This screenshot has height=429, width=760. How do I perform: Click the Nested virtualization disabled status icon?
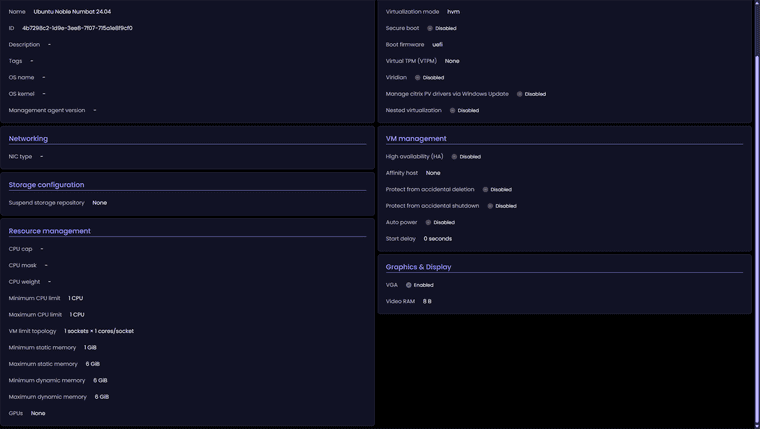click(452, 111)
